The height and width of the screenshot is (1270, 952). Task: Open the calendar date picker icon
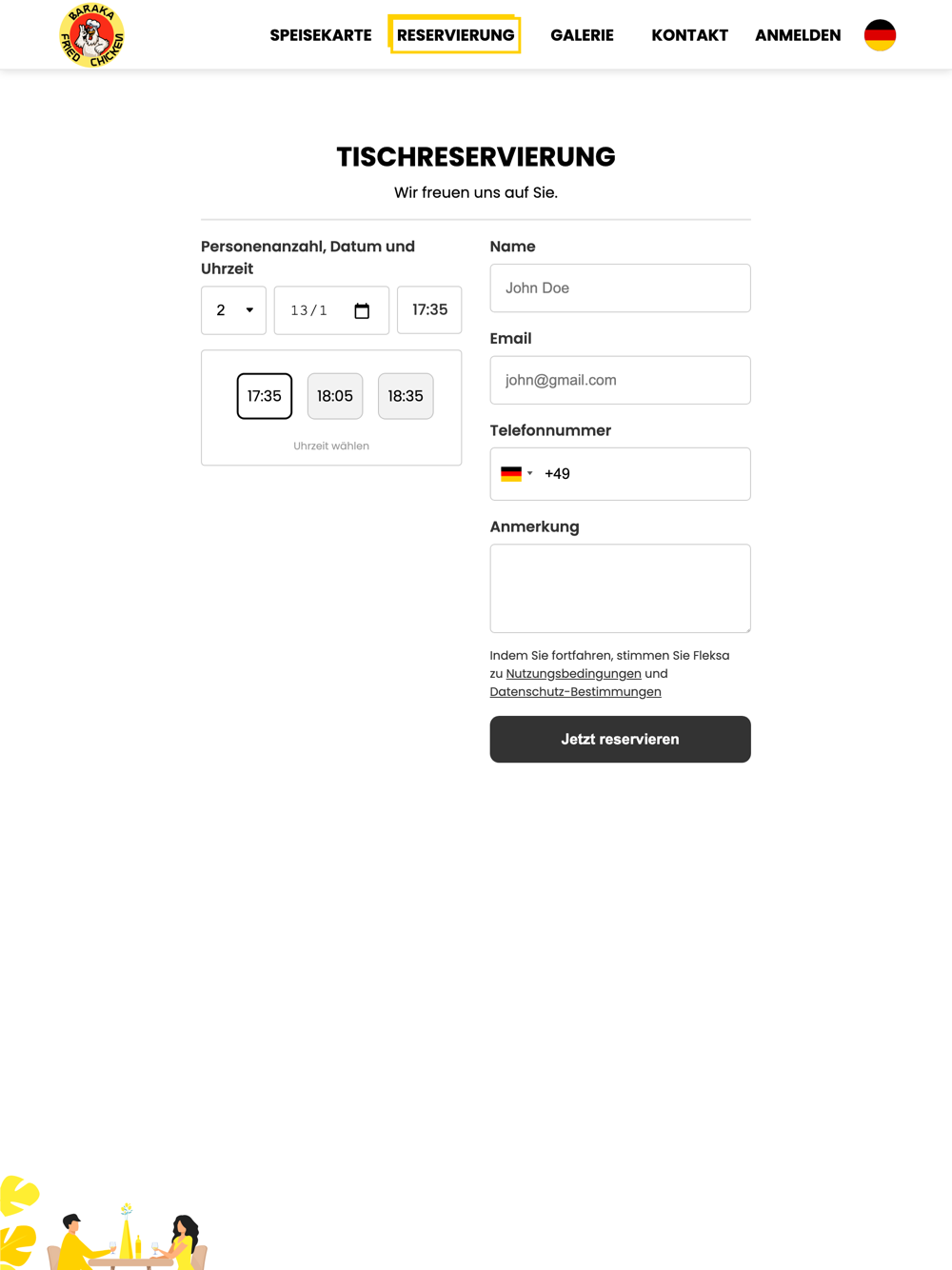point(362,310)
